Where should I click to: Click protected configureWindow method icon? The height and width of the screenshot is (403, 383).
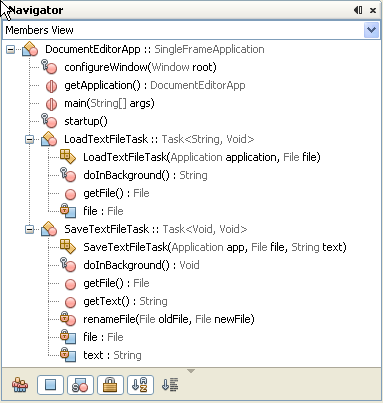point(49,67)
